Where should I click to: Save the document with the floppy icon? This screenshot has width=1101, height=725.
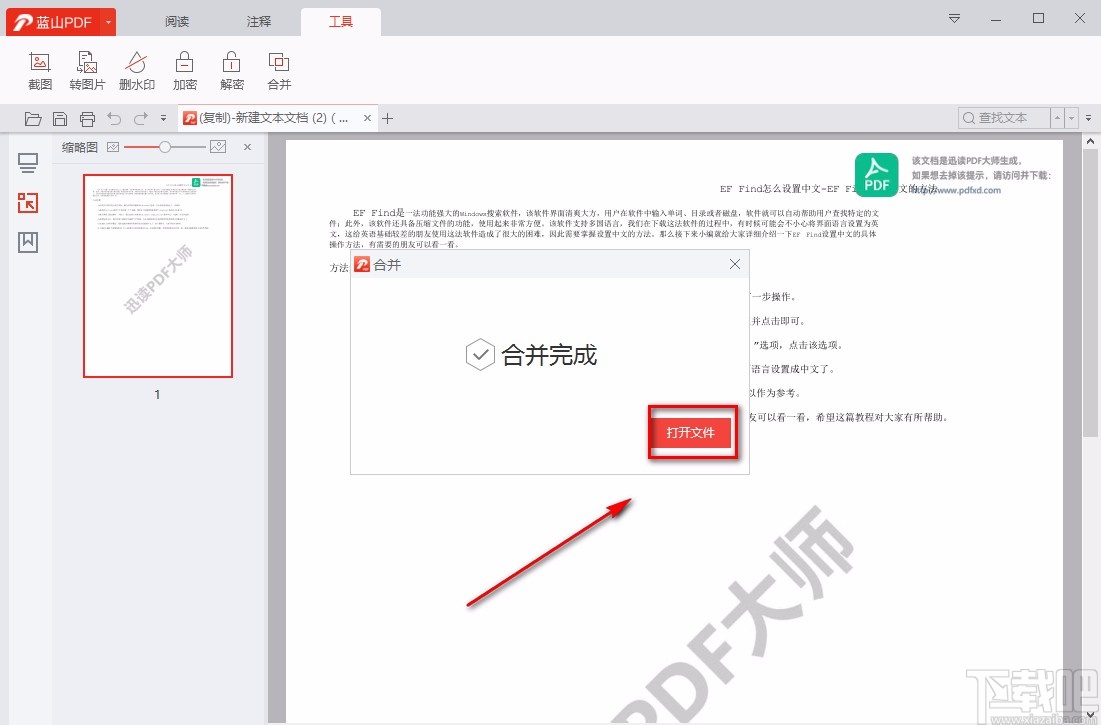coord(60,119)
